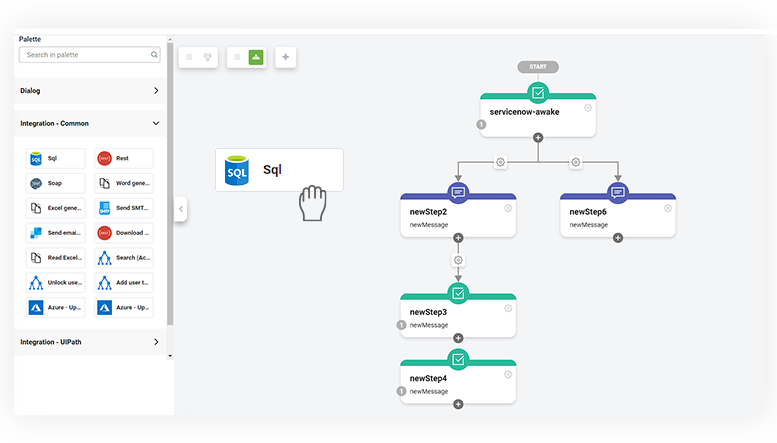Click the badge 1 on newStep3 node

[x=401, y=325]
